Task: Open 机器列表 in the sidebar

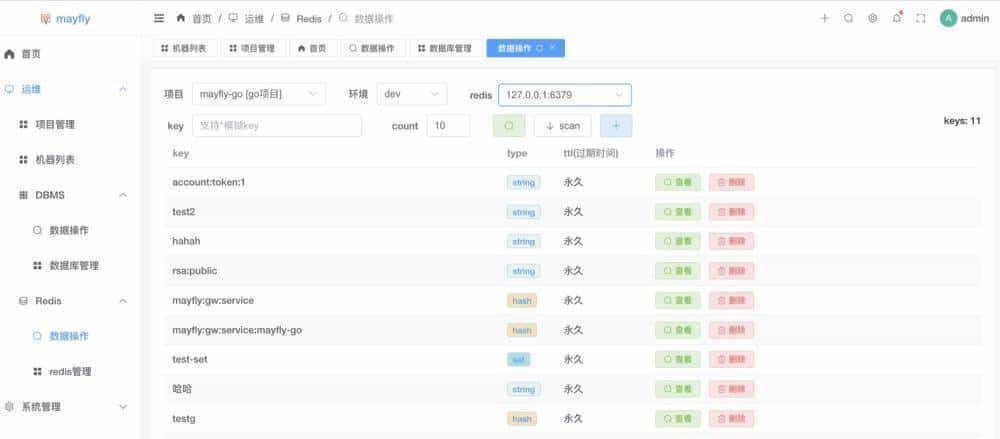Action: click(x=70, y=160)
